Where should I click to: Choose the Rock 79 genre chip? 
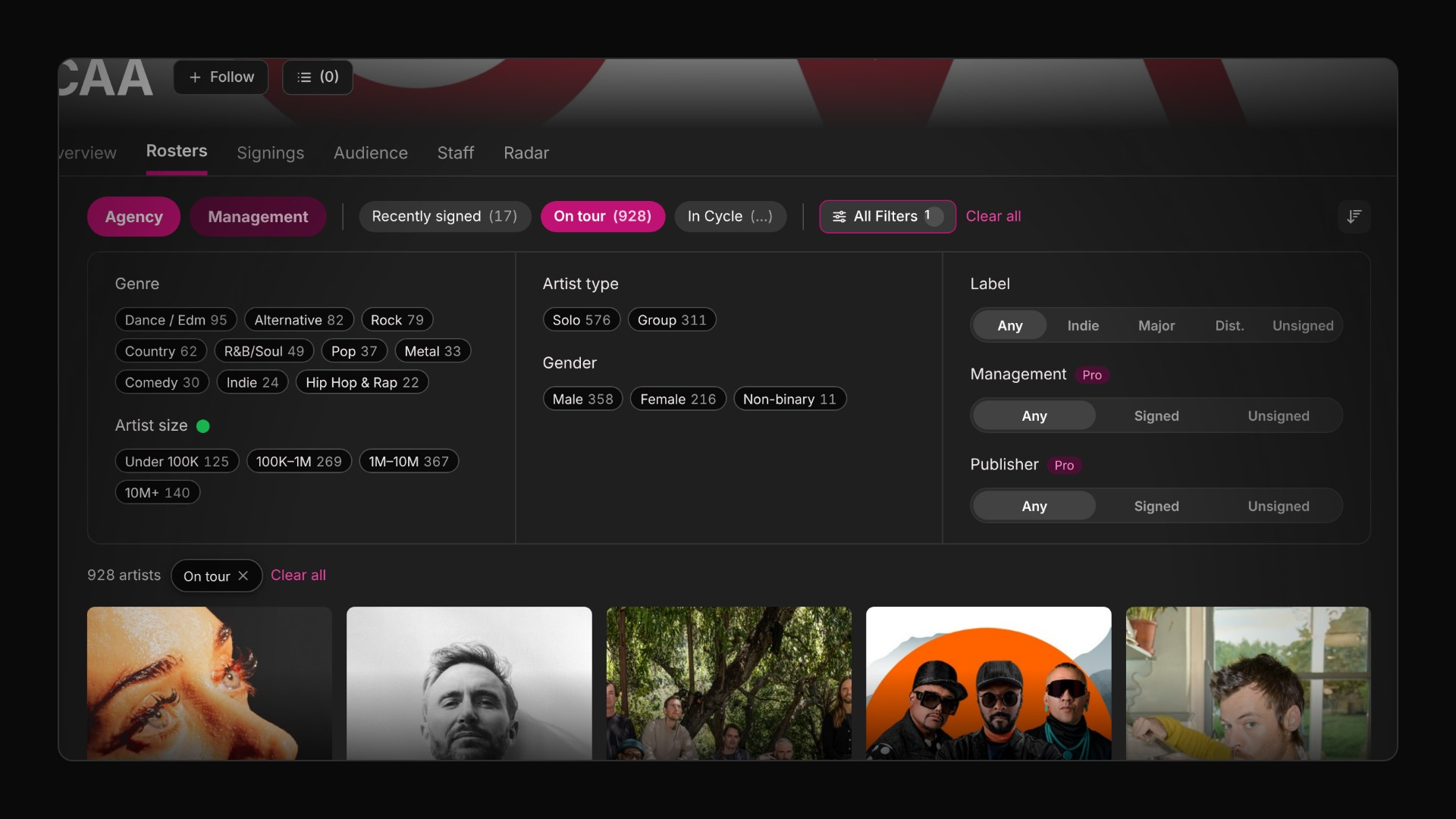click(397, 319)
